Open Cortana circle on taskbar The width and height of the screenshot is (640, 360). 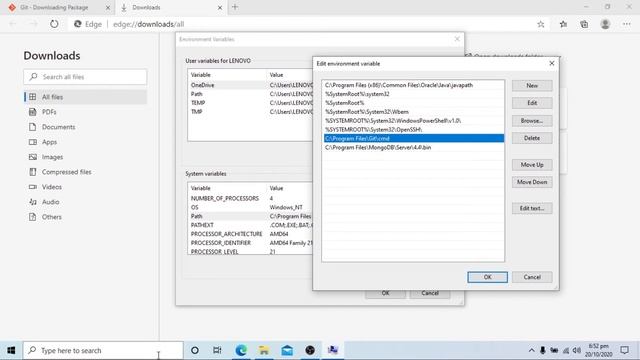click(x=195, y=350)
